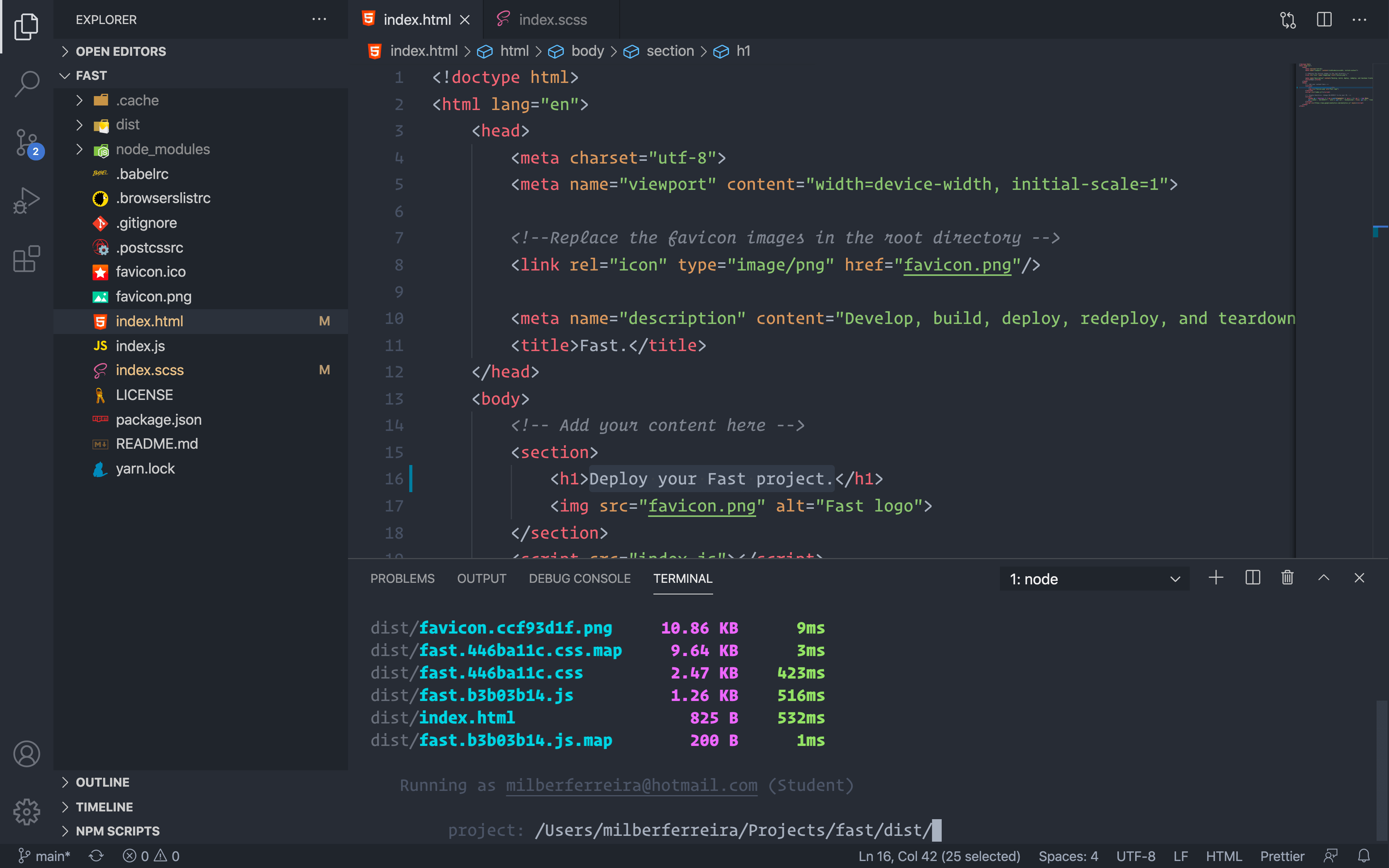1389x868 pixels.
Task: Click the Manage gear icon
Action: [x=26, y=811]
